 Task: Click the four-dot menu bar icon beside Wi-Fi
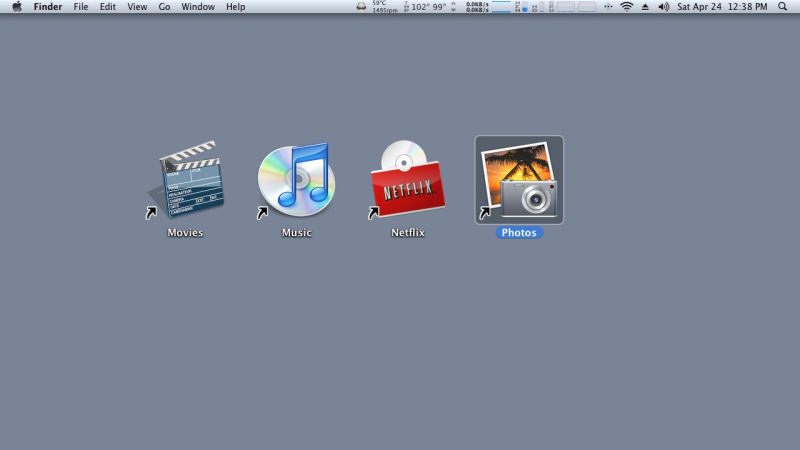(608, 7)
